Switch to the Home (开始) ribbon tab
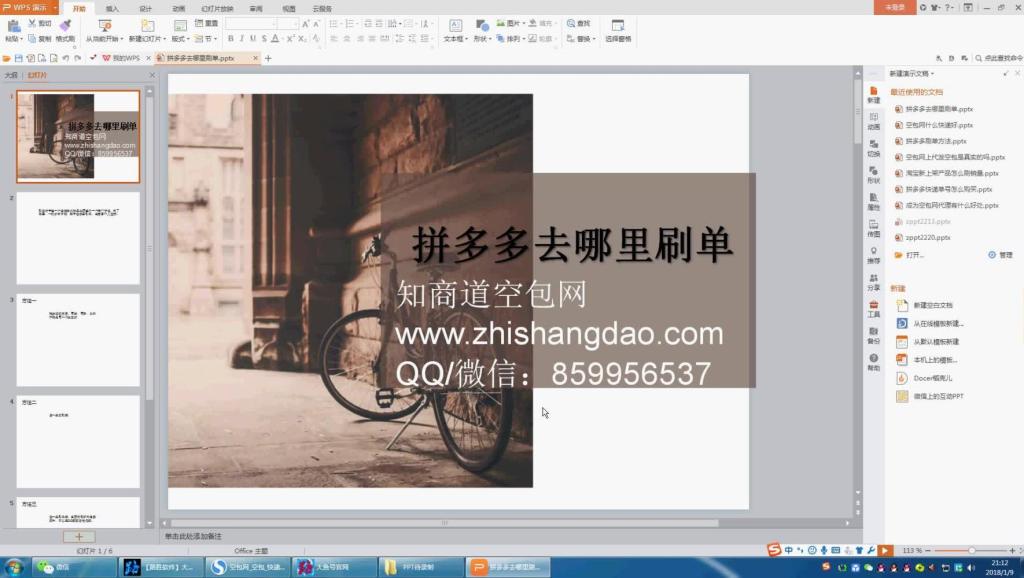The height and width of the screenshot is (578, 1024). click(x=79, y=8)
